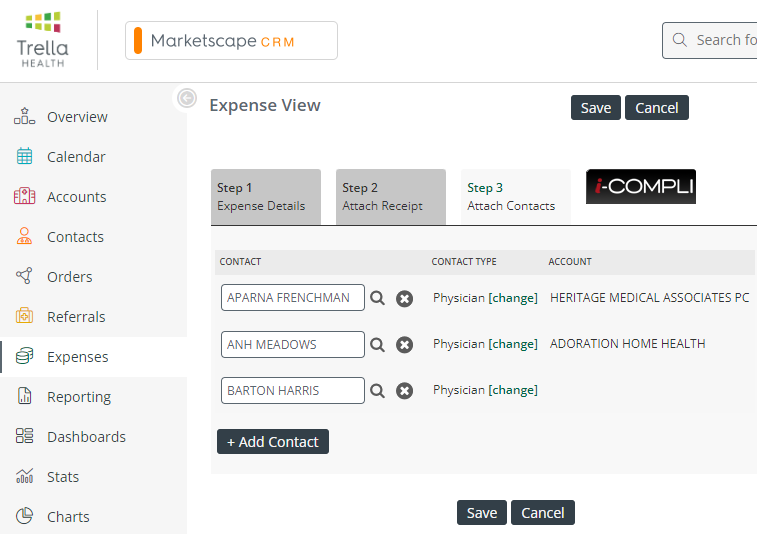Screen dimensions: 757x534
Task: Switch to Step 2 Attach Receipt tab
Action: (391, 197)
